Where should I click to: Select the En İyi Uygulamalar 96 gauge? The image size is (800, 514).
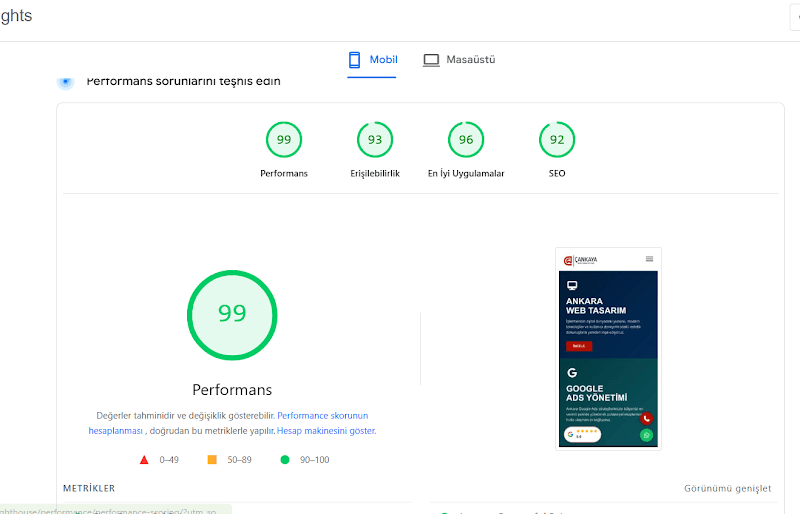click(x=466, y=140)
